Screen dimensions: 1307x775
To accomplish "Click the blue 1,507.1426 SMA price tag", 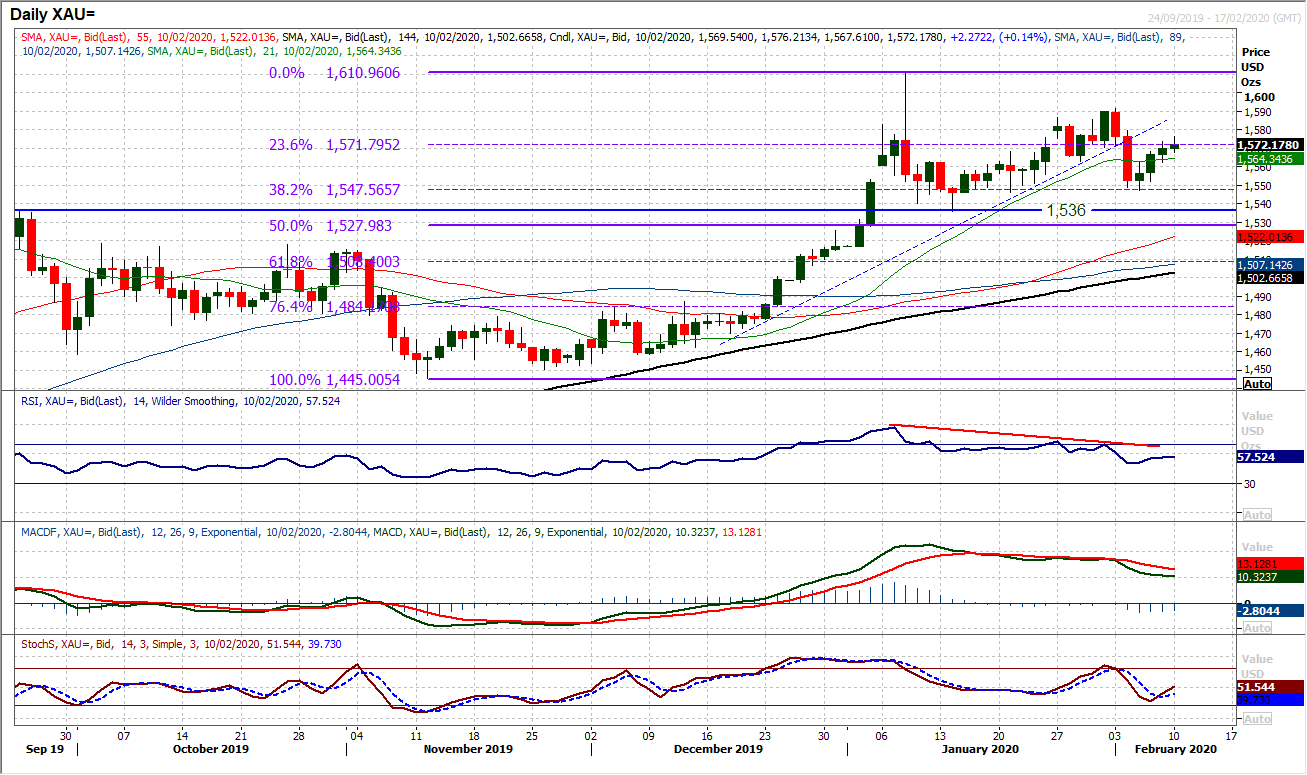I will pos(1270,264).
